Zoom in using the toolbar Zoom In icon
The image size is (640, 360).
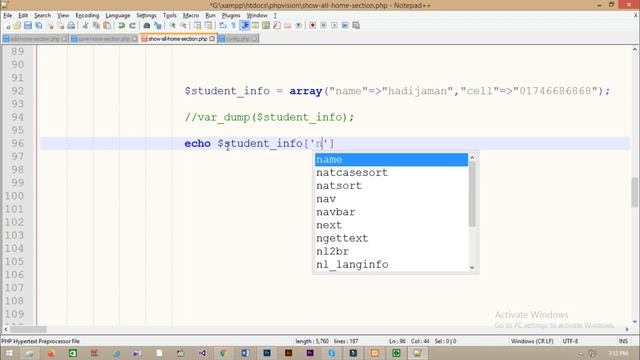tap(172, 25)
